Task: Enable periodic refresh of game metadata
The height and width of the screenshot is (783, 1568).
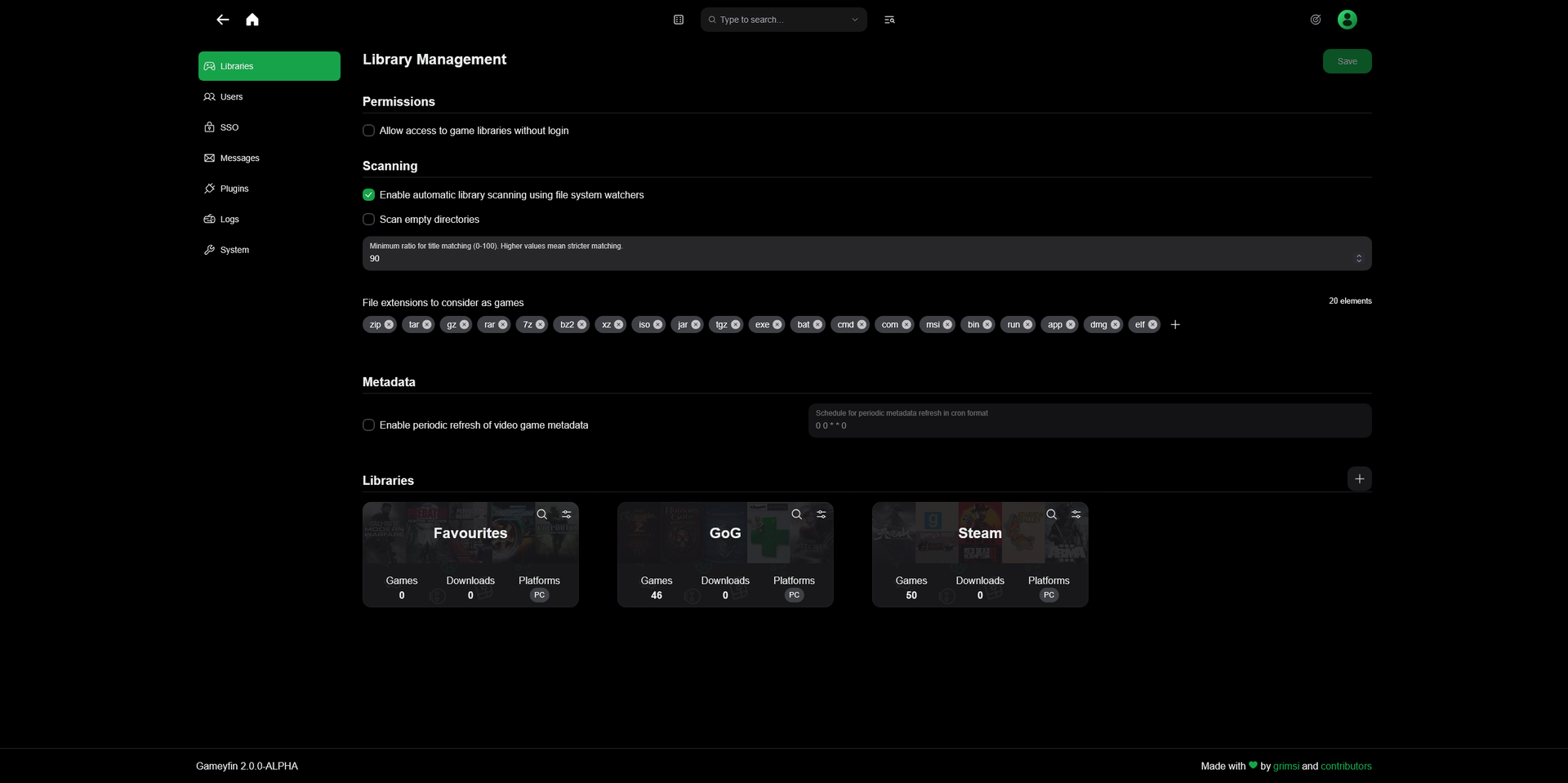Action: point(368,425)
